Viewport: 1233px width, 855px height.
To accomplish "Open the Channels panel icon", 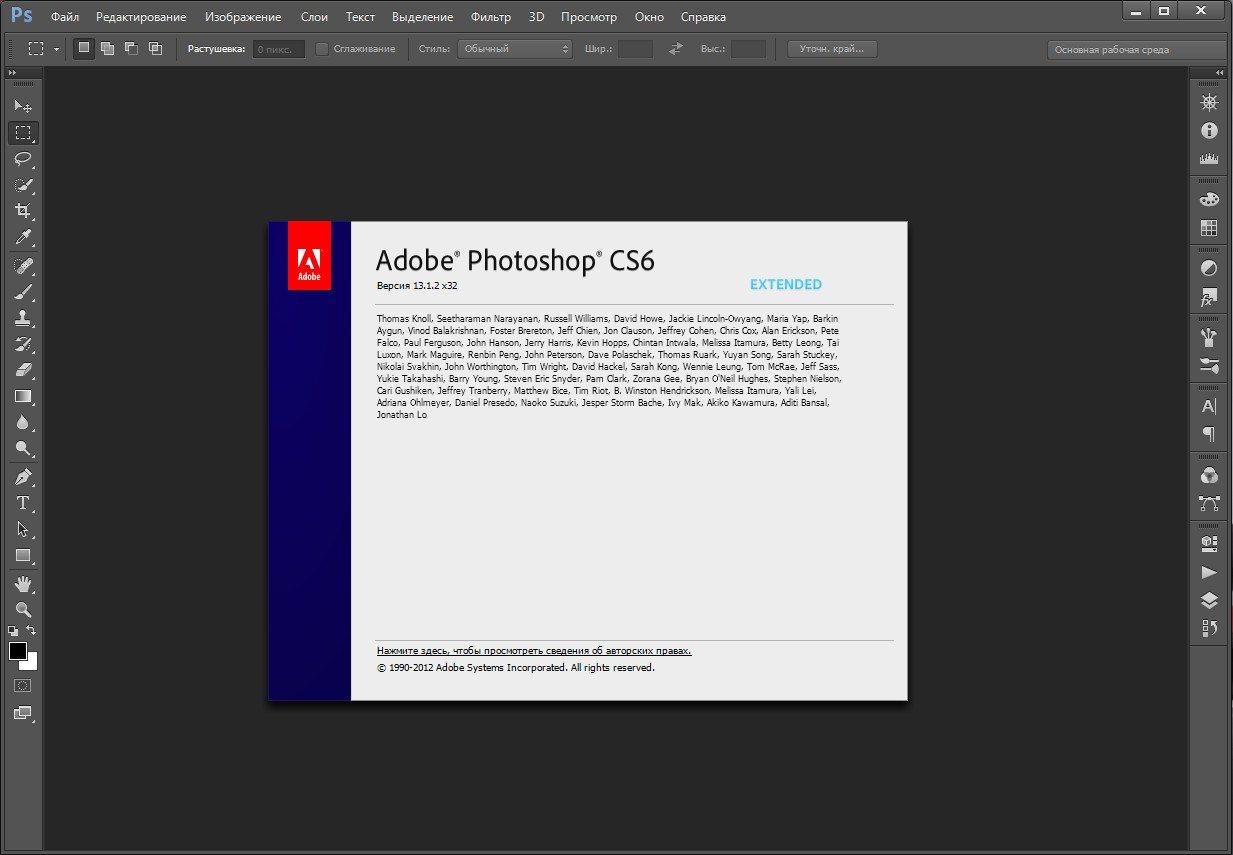I will pyautogui.click(x=1209, y=475).
